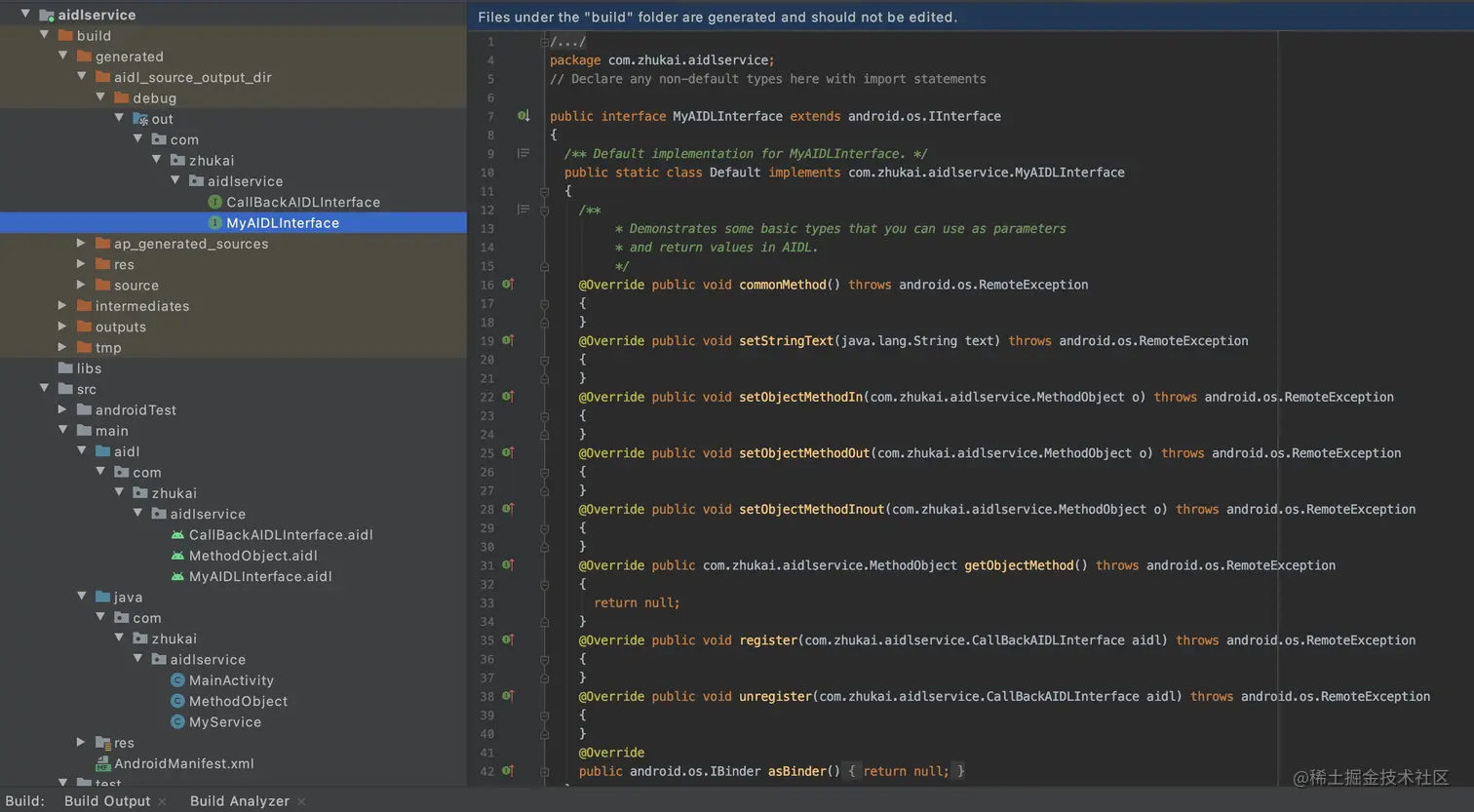Click the aidl source folder icon
Image resolution: width=1474 pixels, height=812 pixels.
[102, 451]
